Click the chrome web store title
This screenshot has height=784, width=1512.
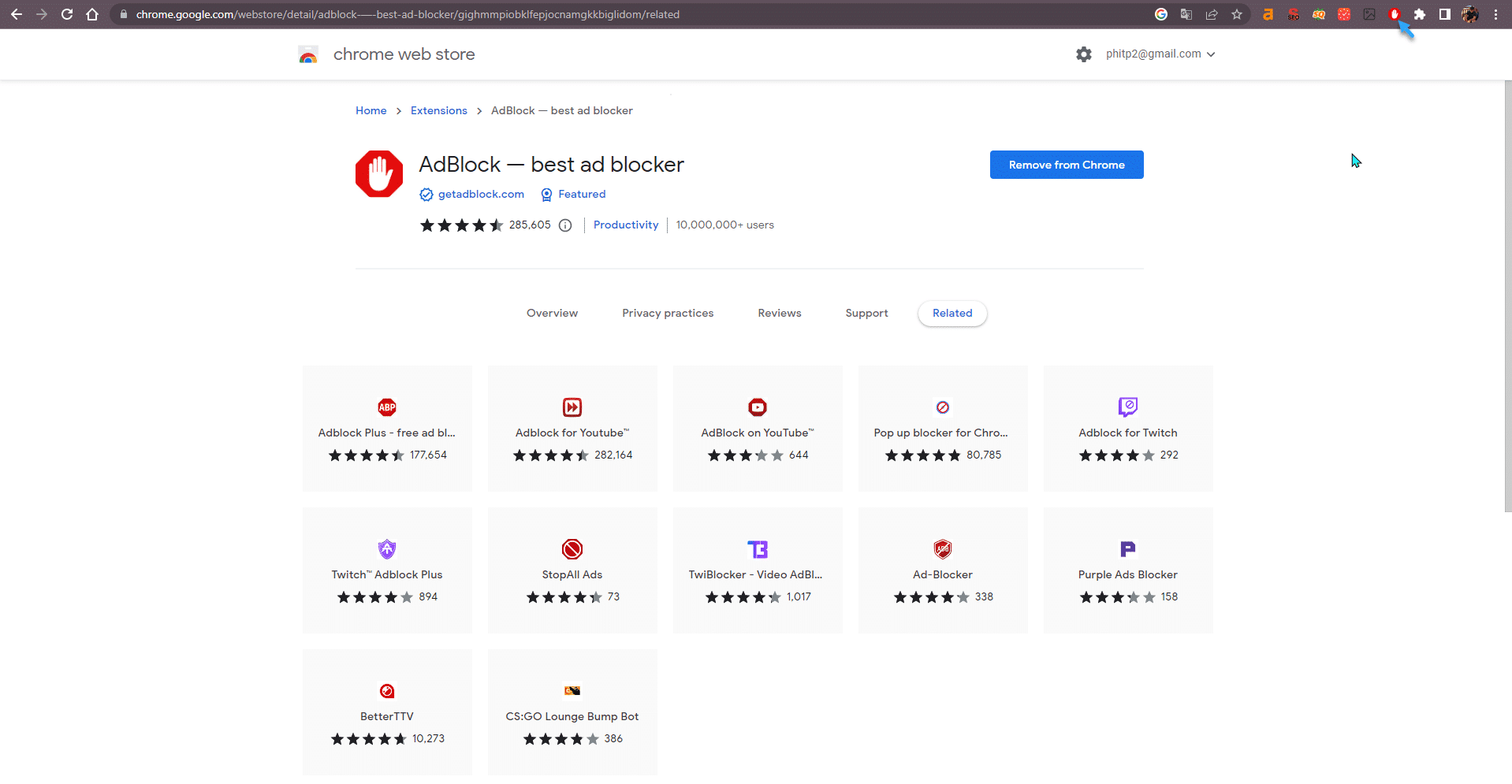(404, 54)
